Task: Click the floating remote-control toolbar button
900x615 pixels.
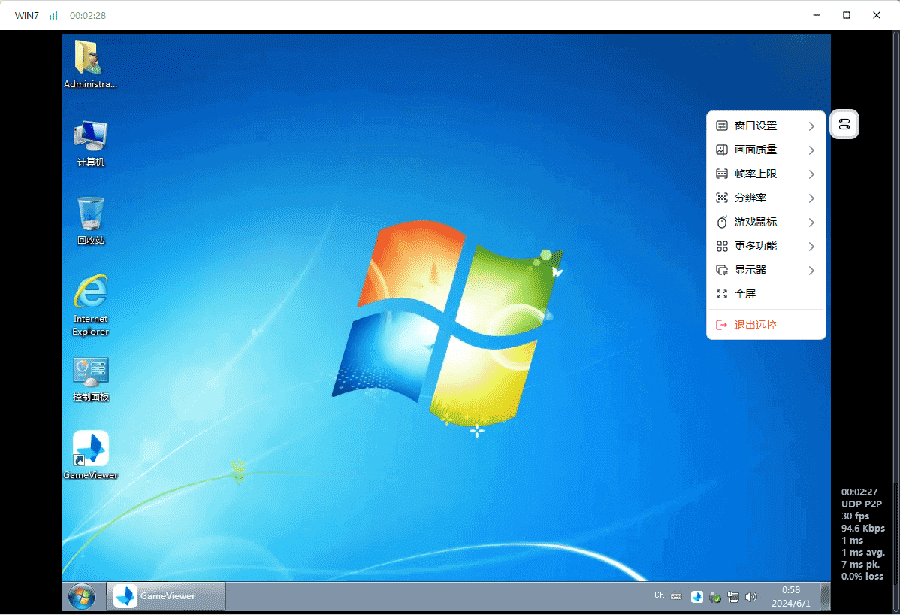Action: (844, 124)
